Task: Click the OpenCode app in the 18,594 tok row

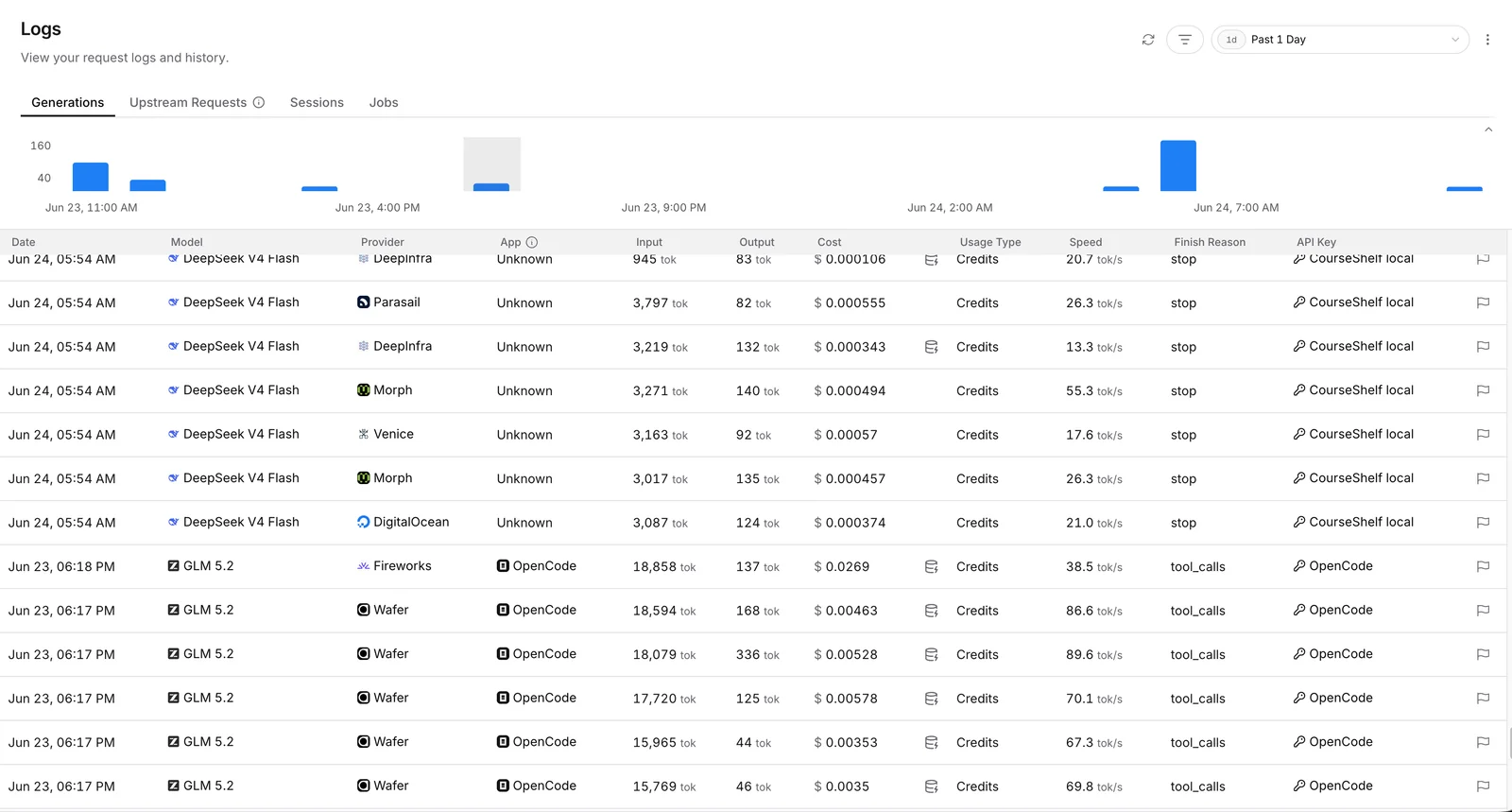Action: [x=537, y=611]
